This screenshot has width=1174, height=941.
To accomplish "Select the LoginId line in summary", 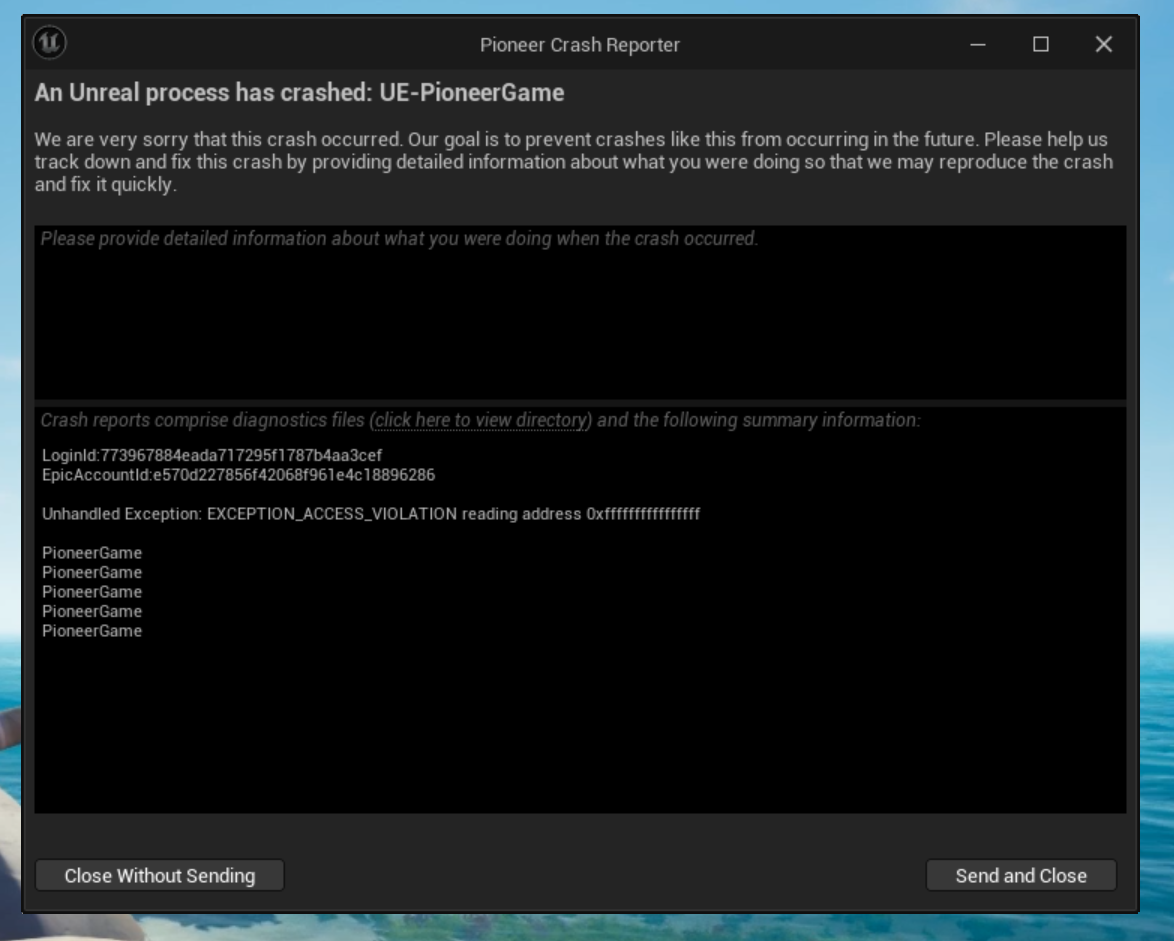I will click(x=212, y=455).
